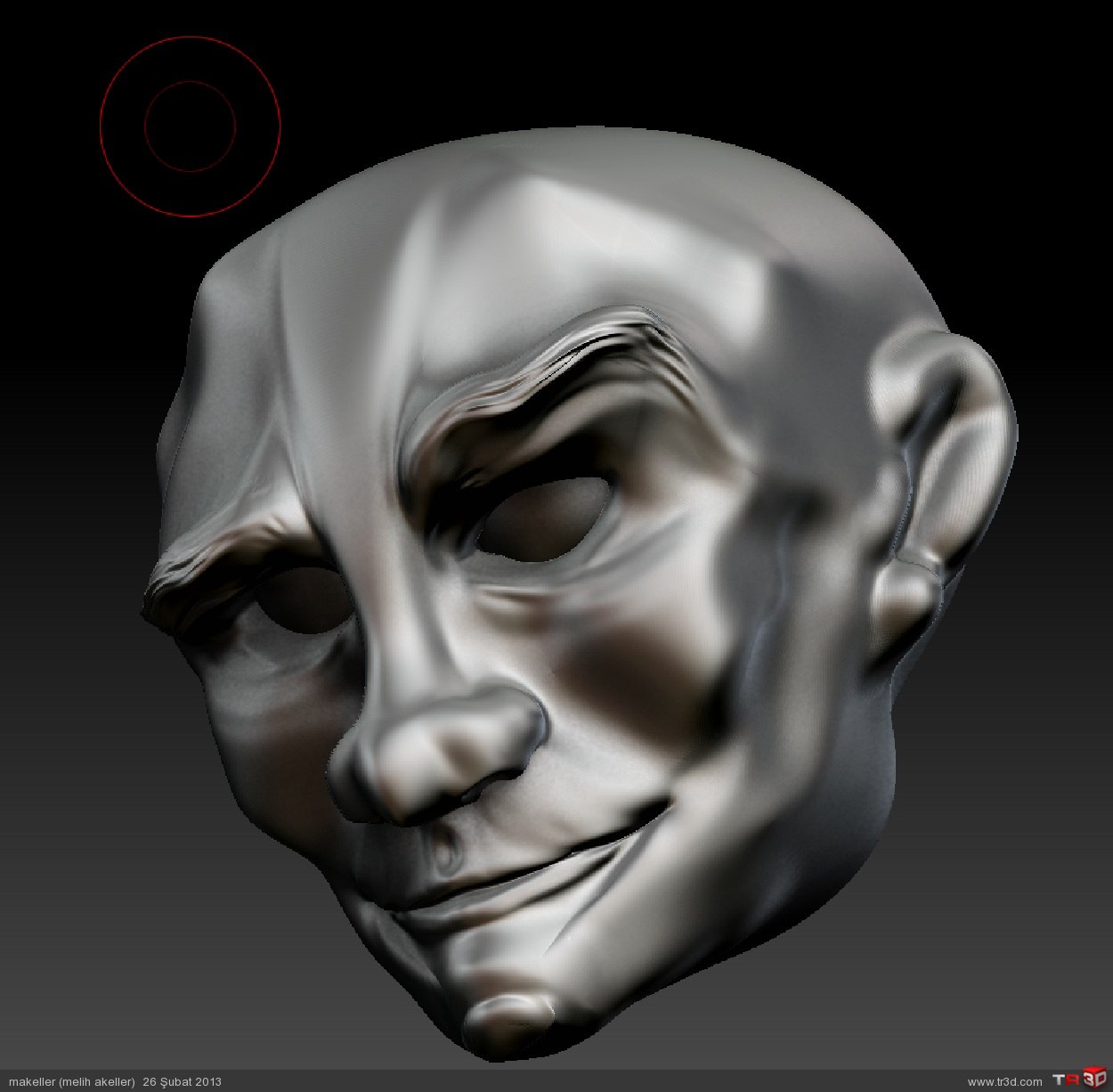Select the author name makeller (melih akeller)
This screenshot has width=1113, height=1092.
pos(71,1081)
